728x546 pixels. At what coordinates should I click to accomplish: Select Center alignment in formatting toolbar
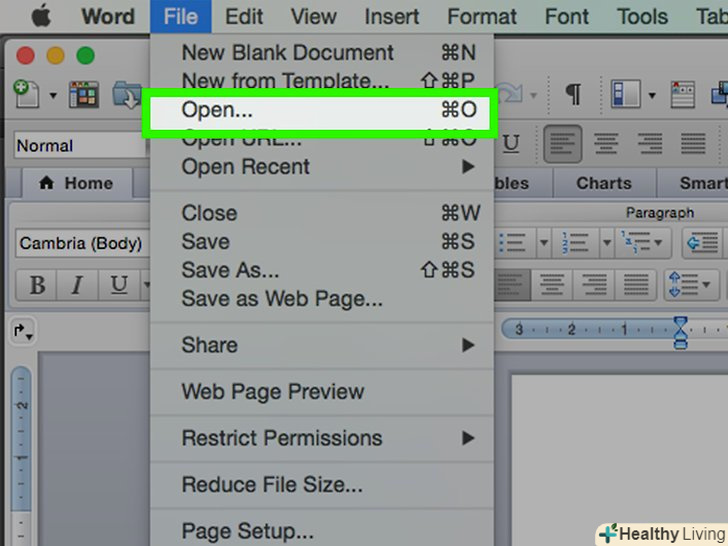[606, 143]
